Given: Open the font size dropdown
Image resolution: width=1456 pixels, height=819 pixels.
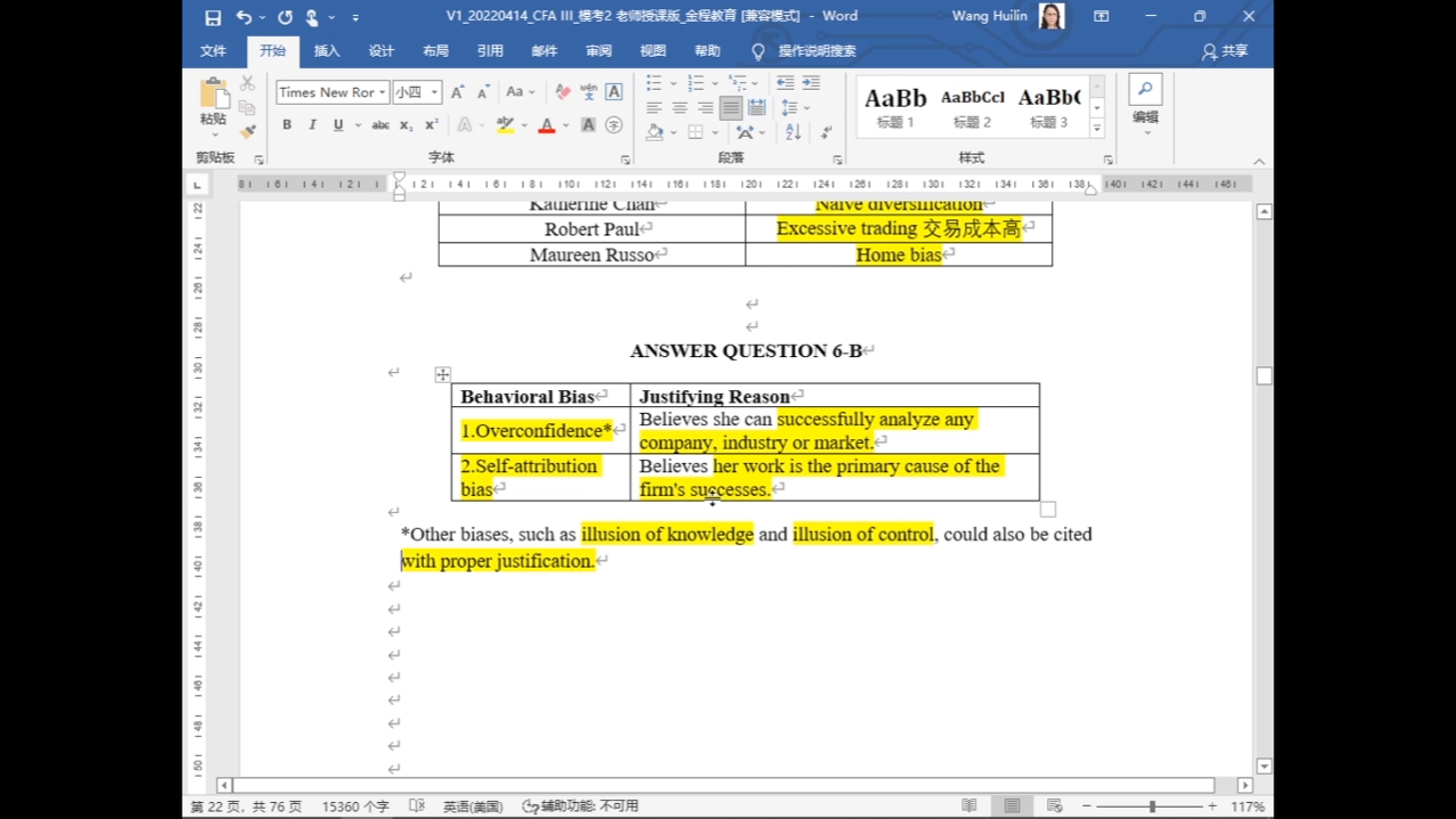Looking at the screenshot, I should coord(435,93).
